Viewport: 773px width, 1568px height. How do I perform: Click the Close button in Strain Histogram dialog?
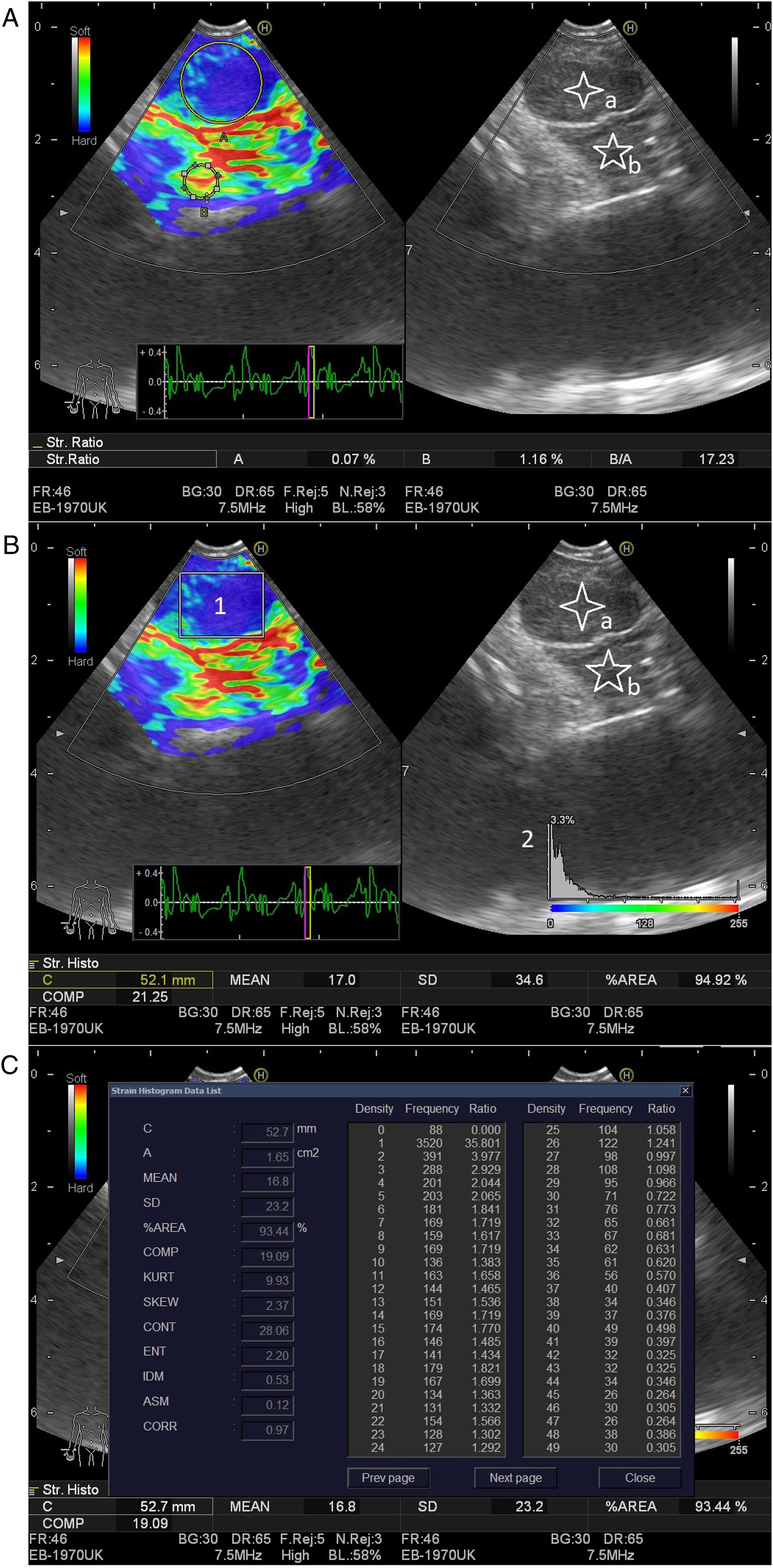(x=639, y=1477)
